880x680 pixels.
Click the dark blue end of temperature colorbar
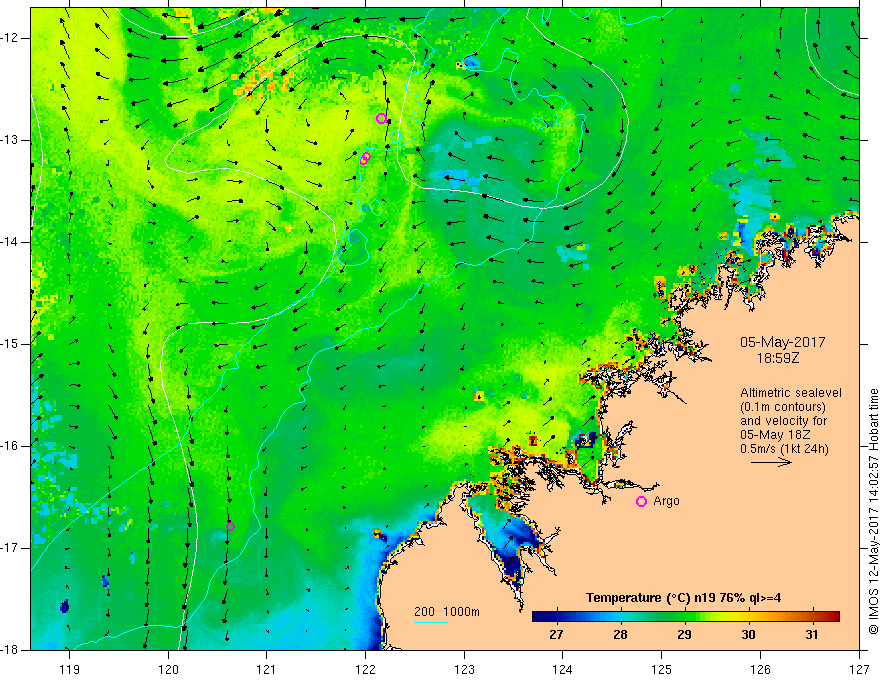538,617
